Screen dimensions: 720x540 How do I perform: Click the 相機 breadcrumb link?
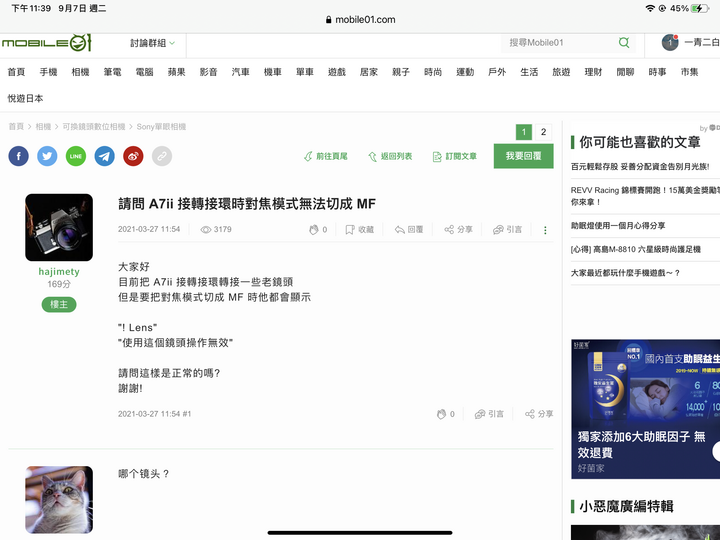click(43, 127)
